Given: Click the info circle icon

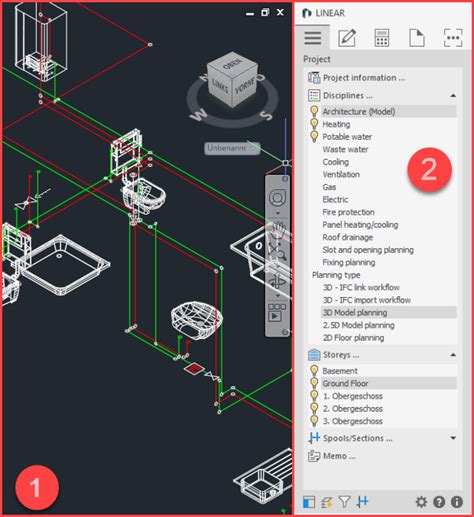Looking at the screenshot, I should pyautogui.click(x=457, y=501).
